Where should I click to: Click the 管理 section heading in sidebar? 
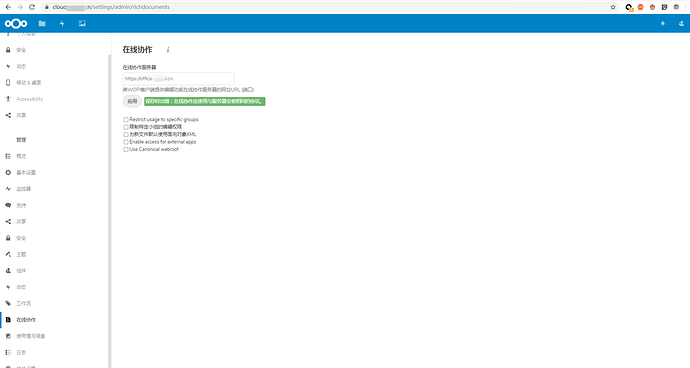point(21,140)
